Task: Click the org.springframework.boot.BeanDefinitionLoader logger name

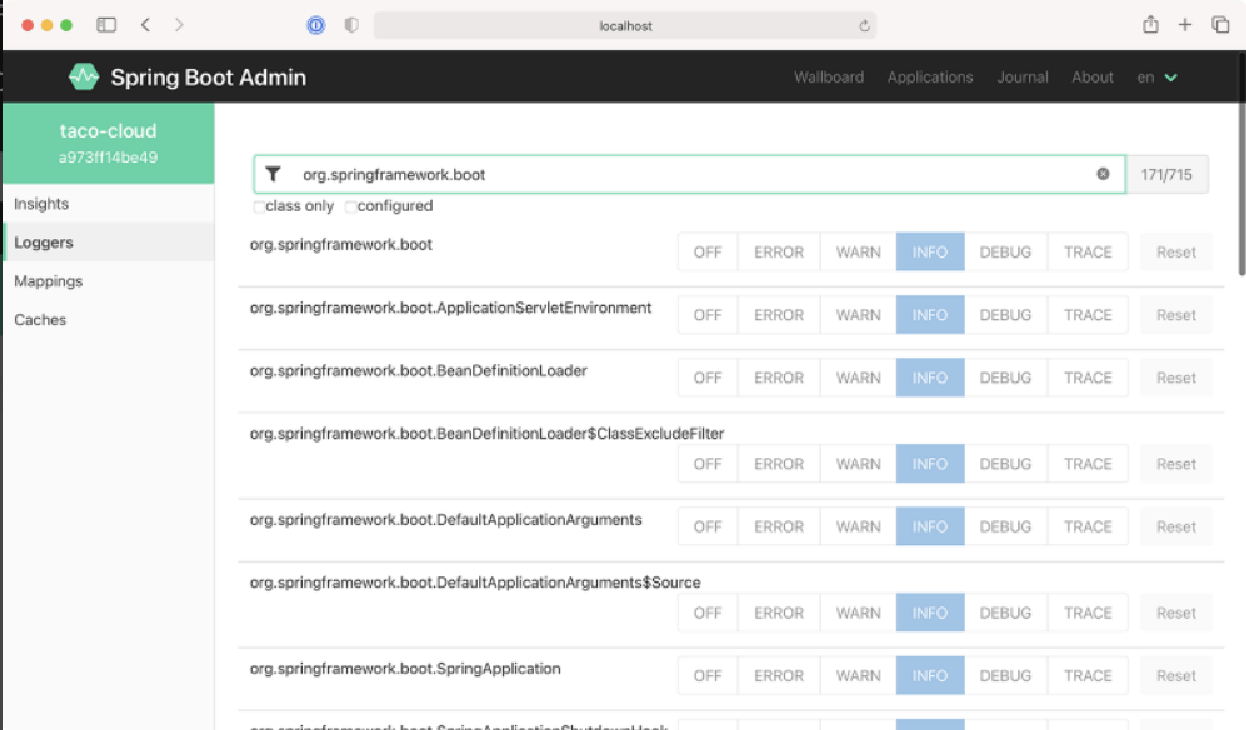Action: coord(418,371)
